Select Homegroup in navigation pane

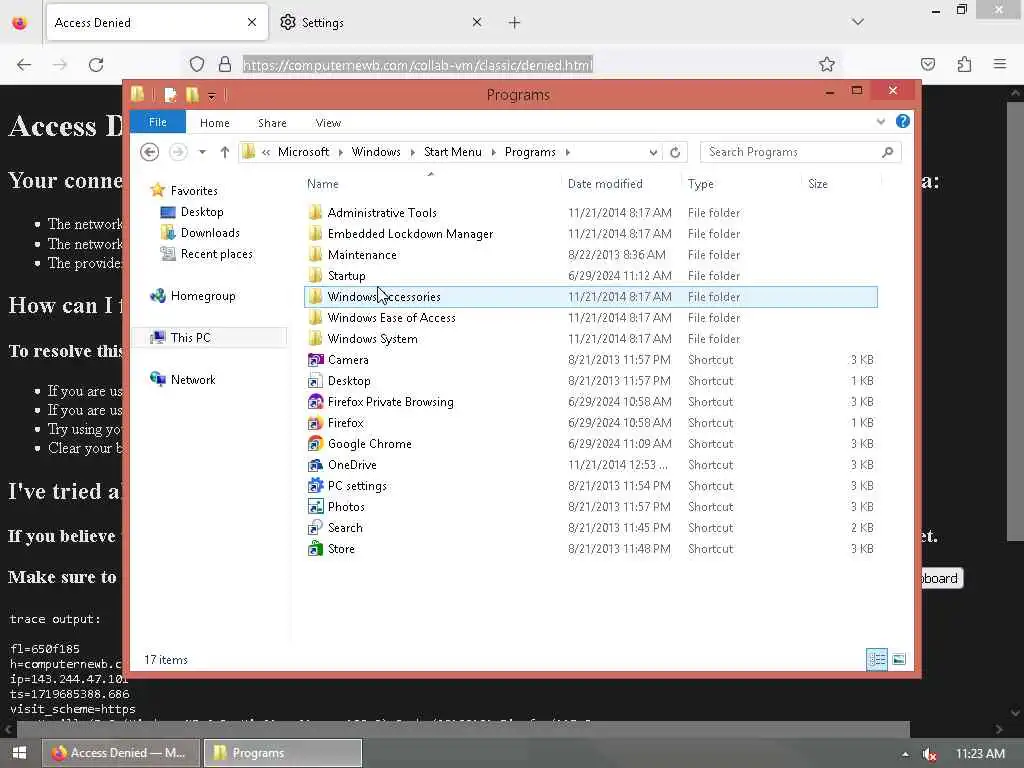pyautogui.click(x=202, y=296)
